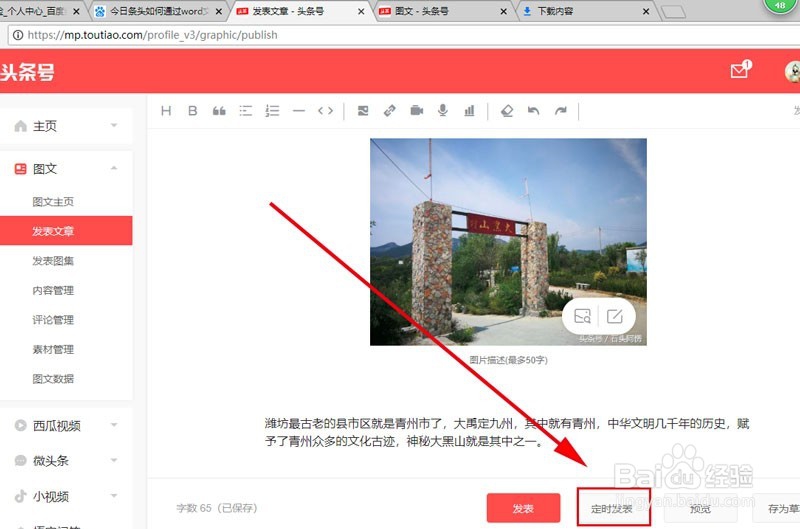Screen dimensions: 800x529
Task: Insert an image with the picture icon
Action: click(363, 111)
